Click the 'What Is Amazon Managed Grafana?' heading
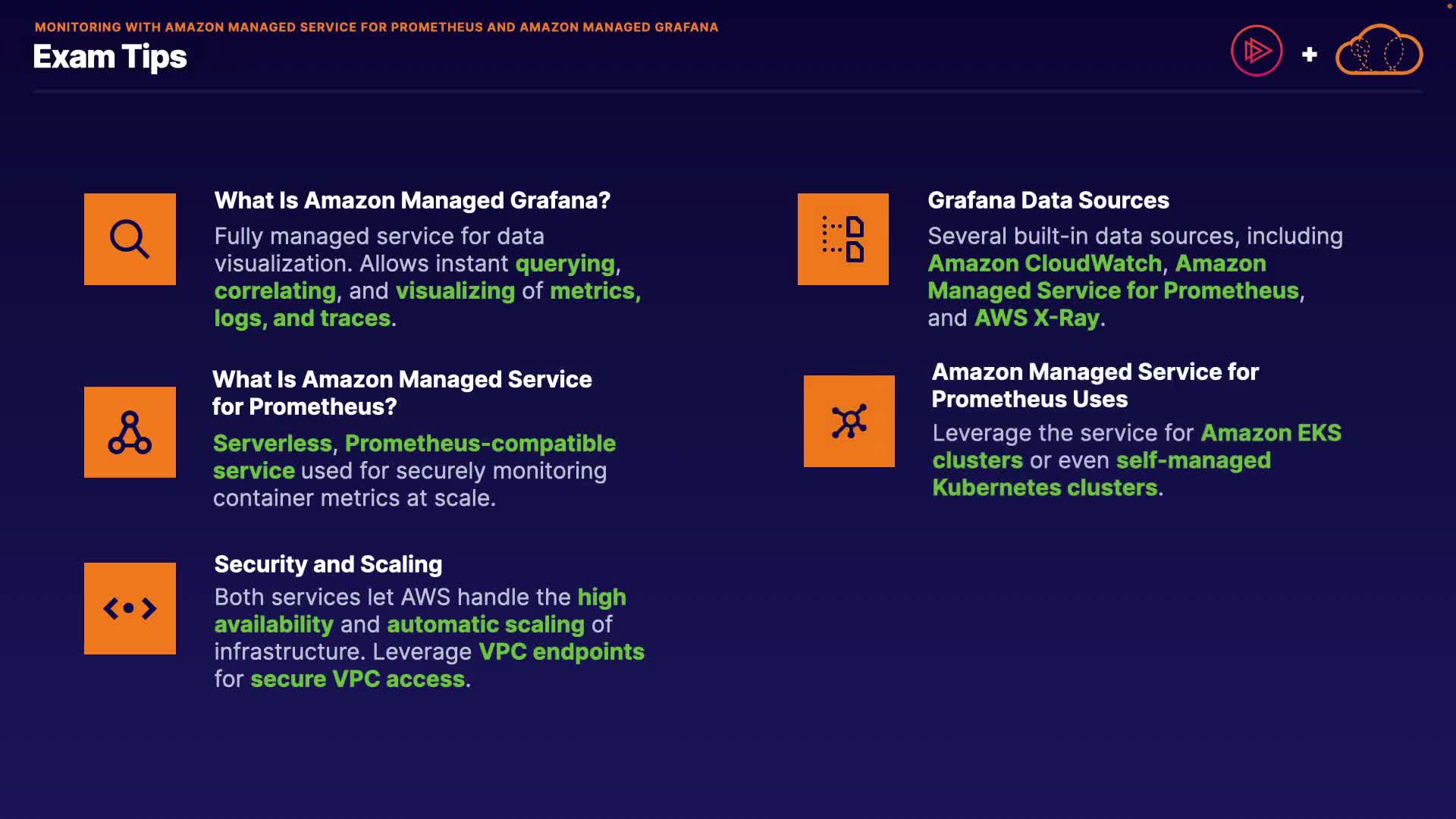 pos(413,200)
